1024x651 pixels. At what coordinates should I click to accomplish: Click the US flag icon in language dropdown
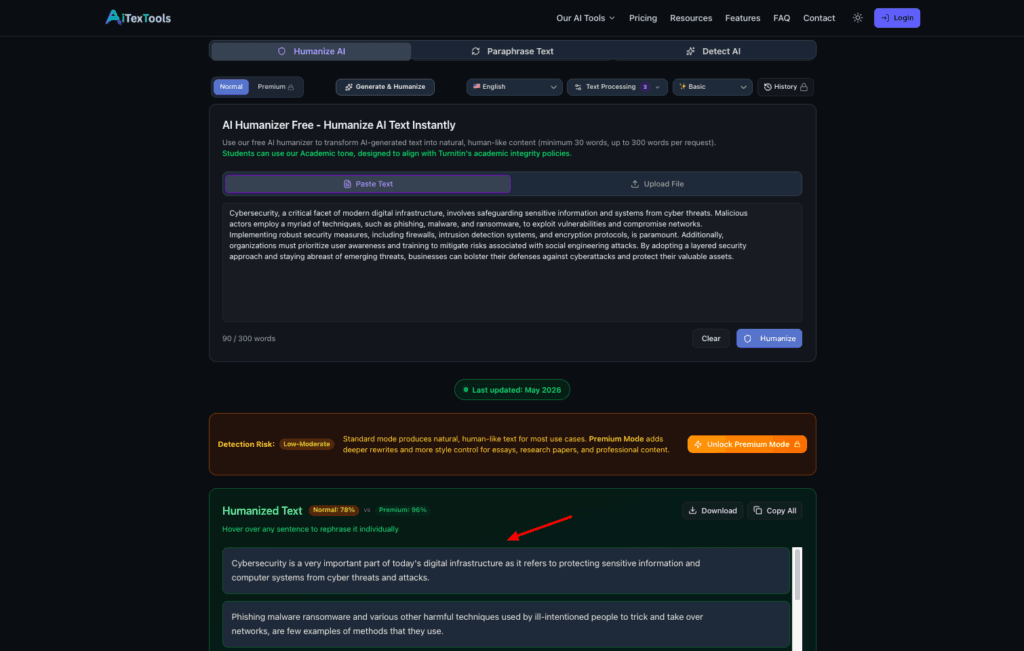477,86
